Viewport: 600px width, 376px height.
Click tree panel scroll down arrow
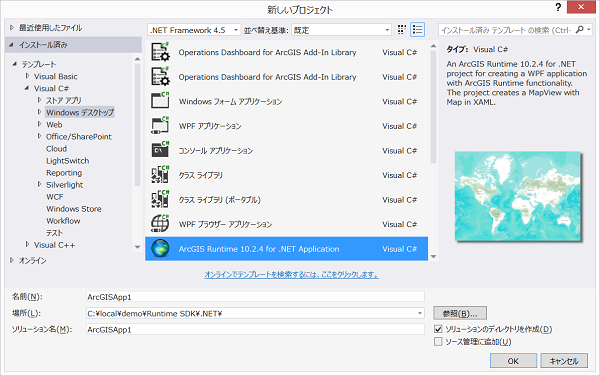coord(137,247)
